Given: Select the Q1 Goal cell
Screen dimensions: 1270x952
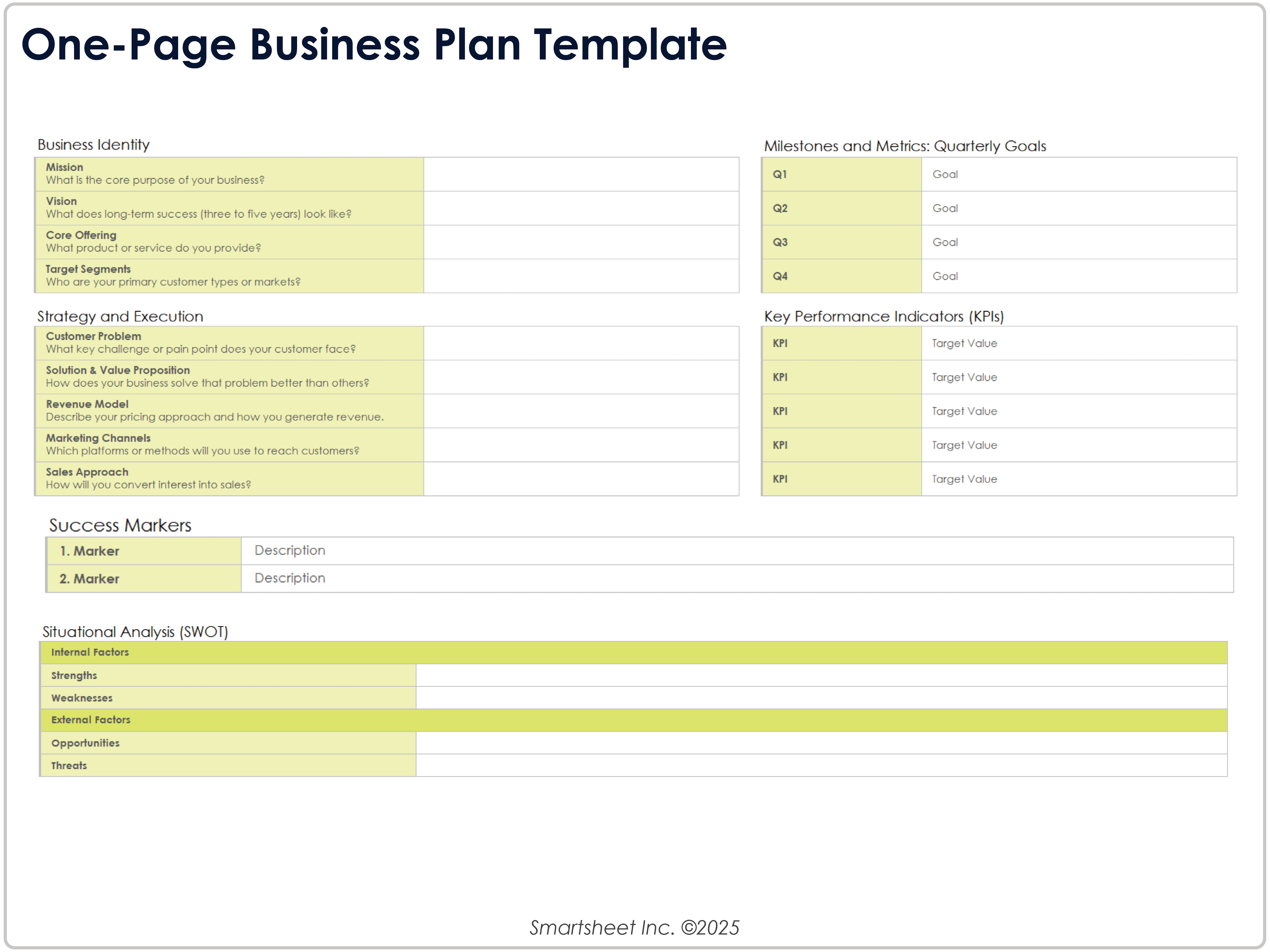Looking at the screenshot, I should tap(1078, 174).
